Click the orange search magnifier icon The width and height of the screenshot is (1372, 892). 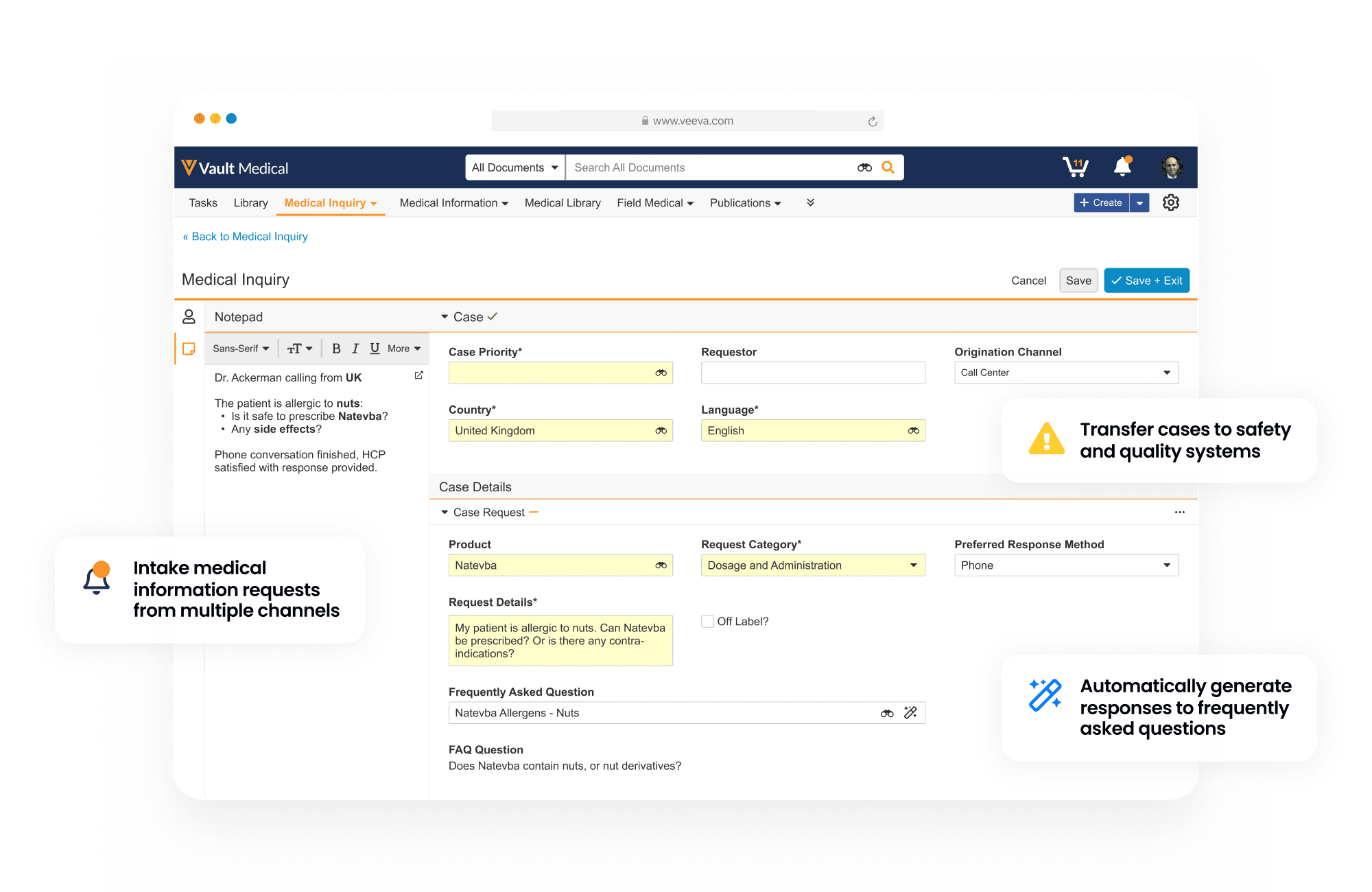(x=888, y=167)
